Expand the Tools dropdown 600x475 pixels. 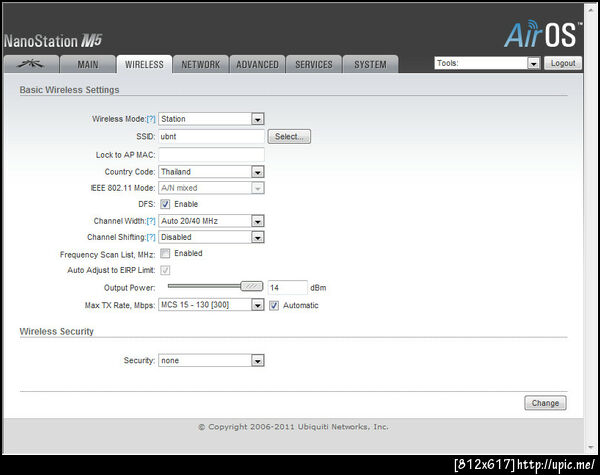(x=487, y=63)
